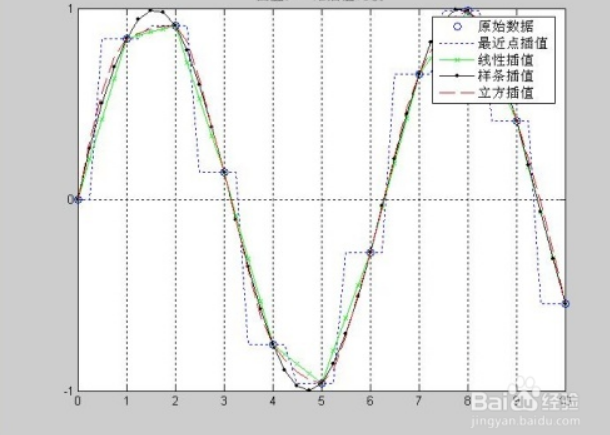
Task: Click the legend label 最近点插值
Action: (x=512, y=43)
